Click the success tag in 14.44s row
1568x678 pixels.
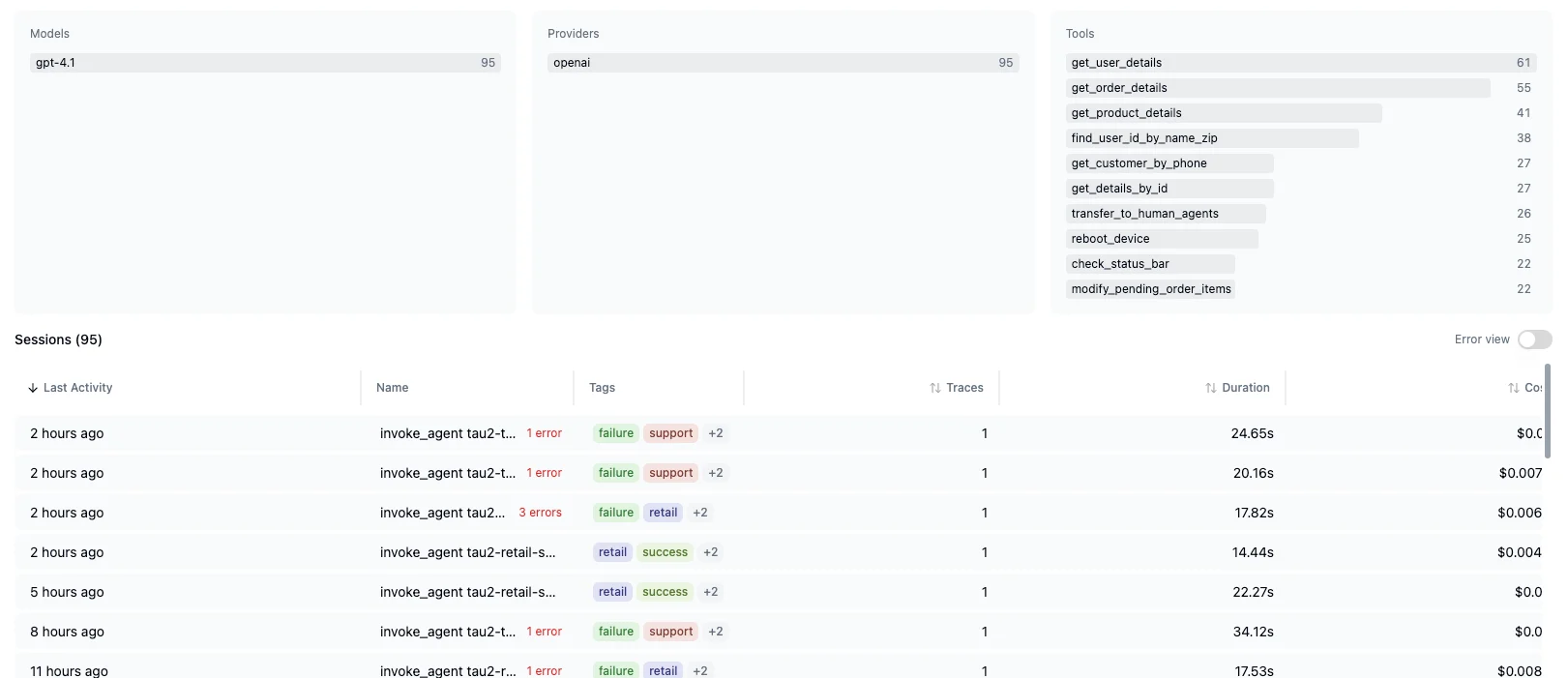(666, 552)
